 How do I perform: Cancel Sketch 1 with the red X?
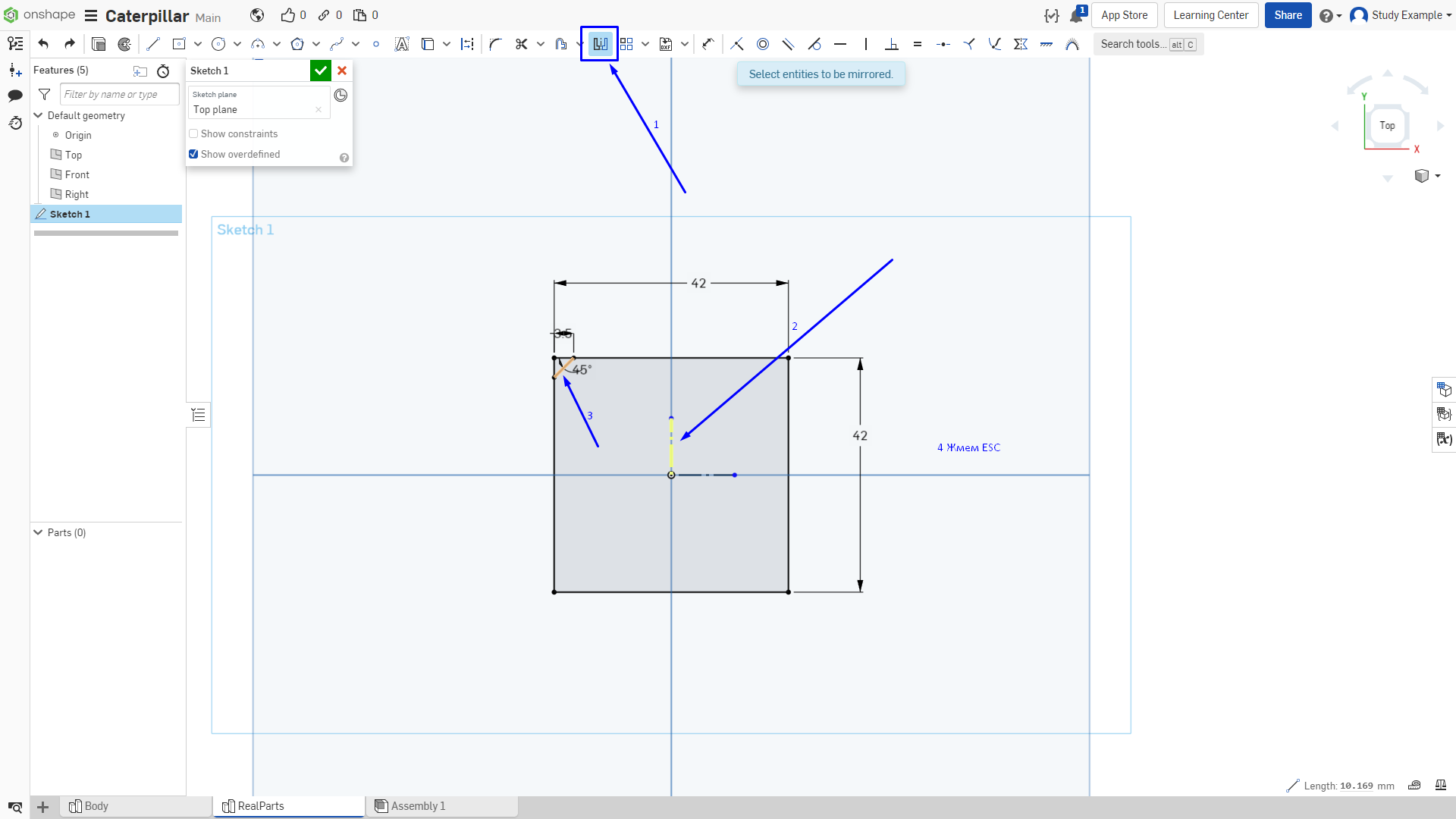pos(342,71)
